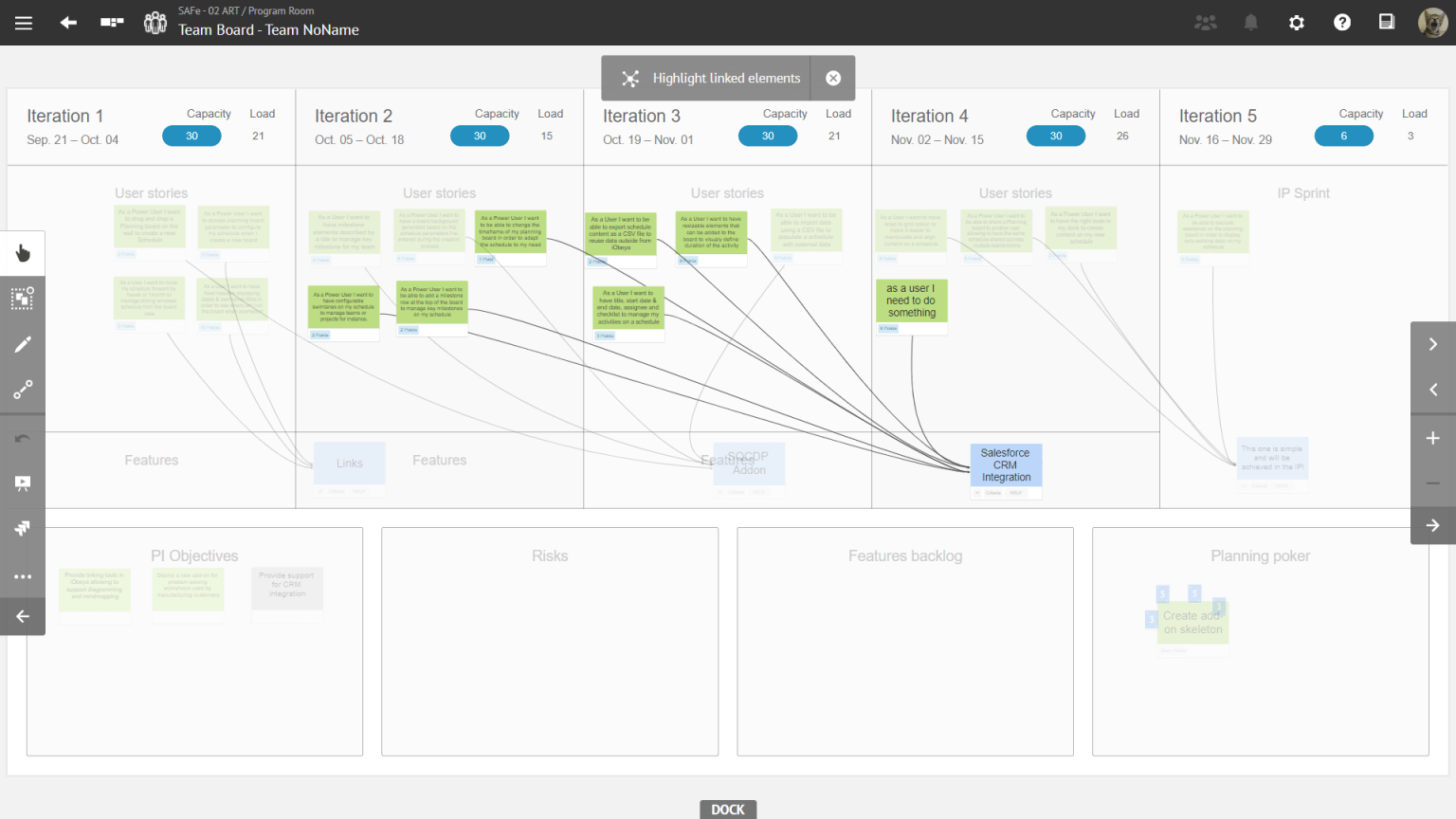The image size is (1456, 819).
Task: Zoom in using the plus button
Action: (x=1433, y=438)
